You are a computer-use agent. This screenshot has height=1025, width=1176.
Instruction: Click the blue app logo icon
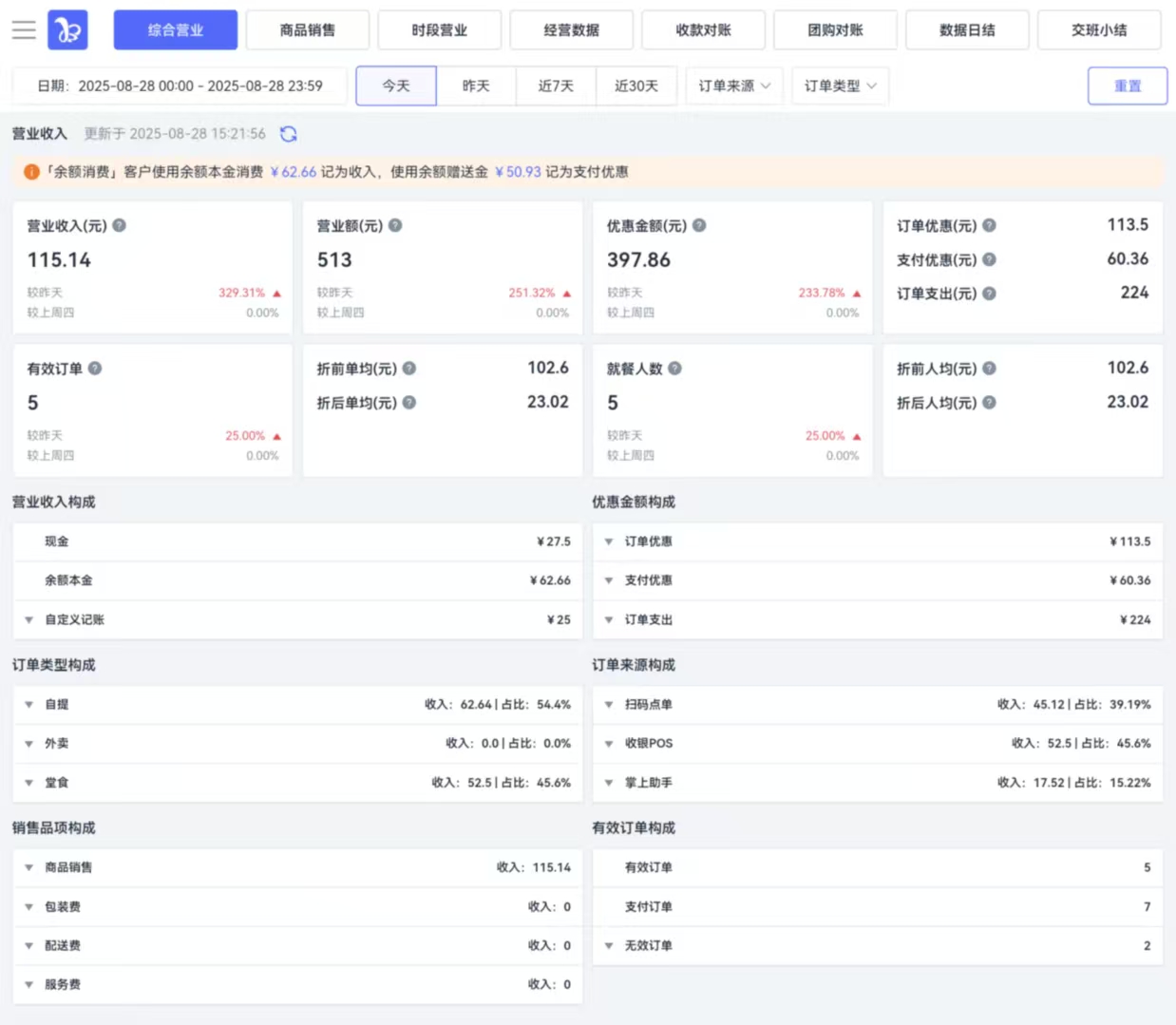[x=67, y=30]
